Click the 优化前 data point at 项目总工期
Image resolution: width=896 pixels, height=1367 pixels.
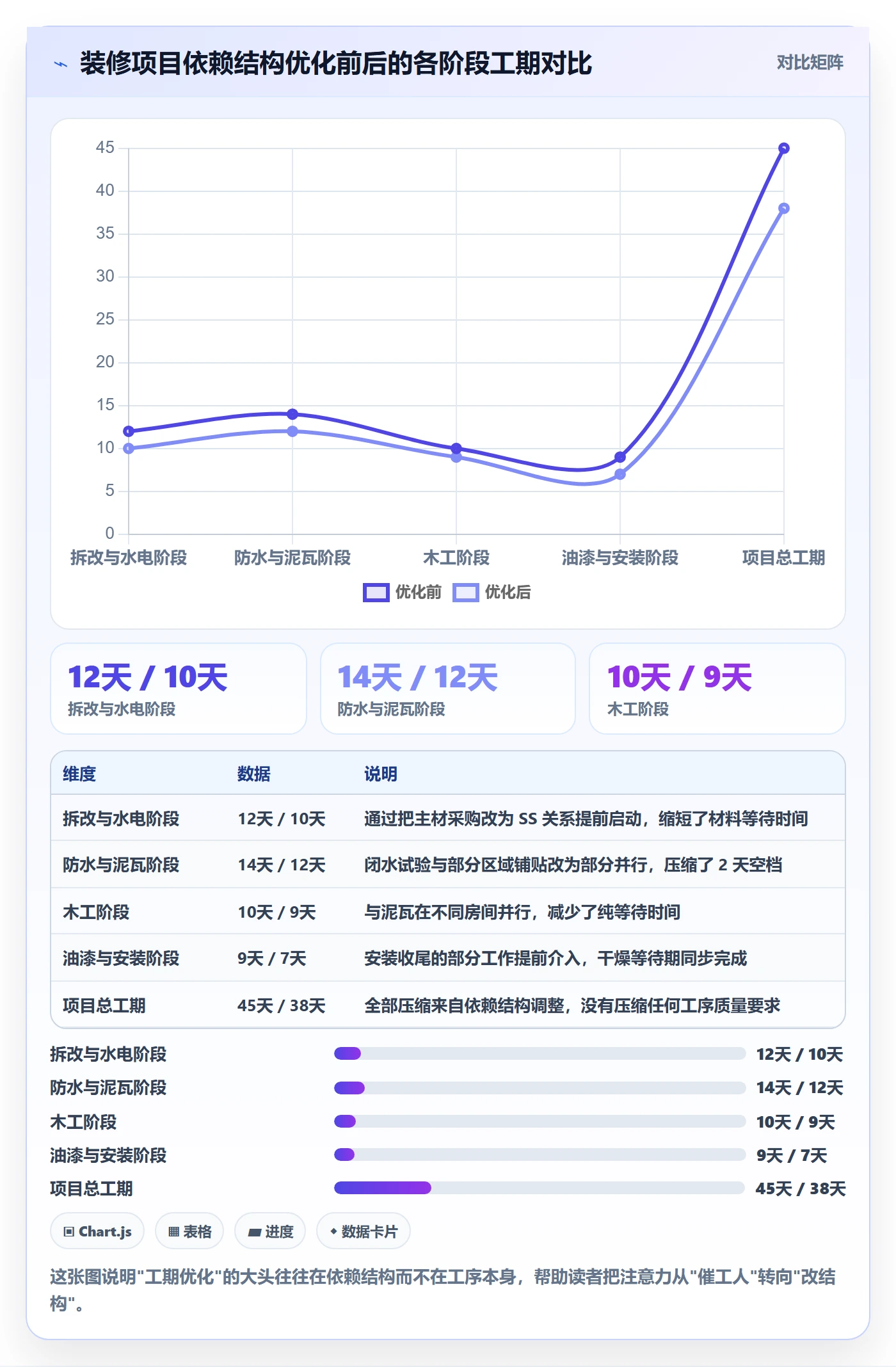783,148
